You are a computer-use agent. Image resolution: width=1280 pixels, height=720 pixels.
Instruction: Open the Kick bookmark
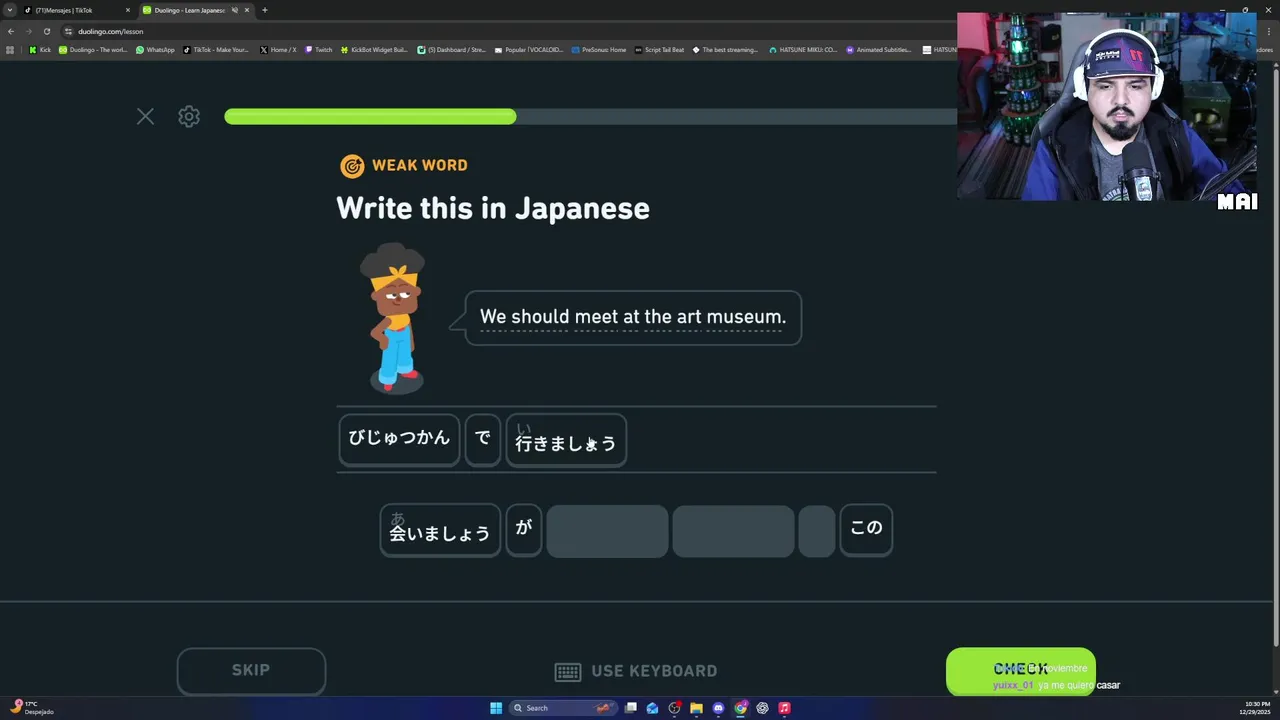[x=40, y=49]
